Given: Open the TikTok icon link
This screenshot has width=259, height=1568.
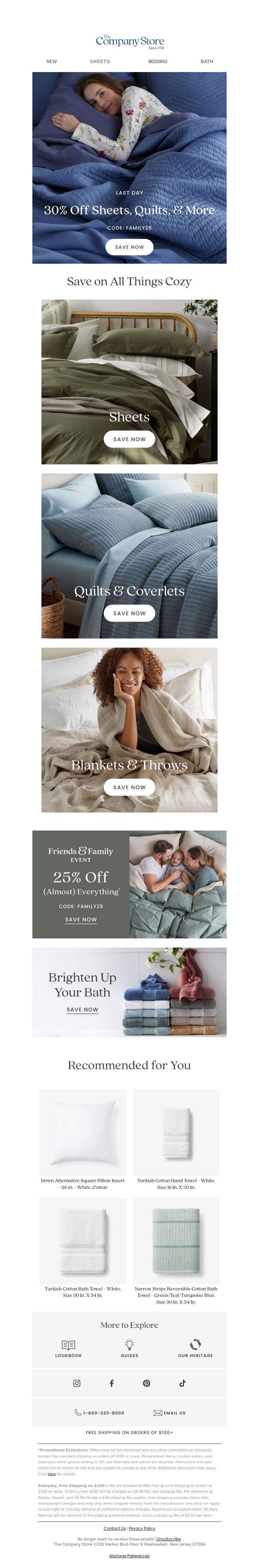Looking at the screenshot, I should point(182,1383).
